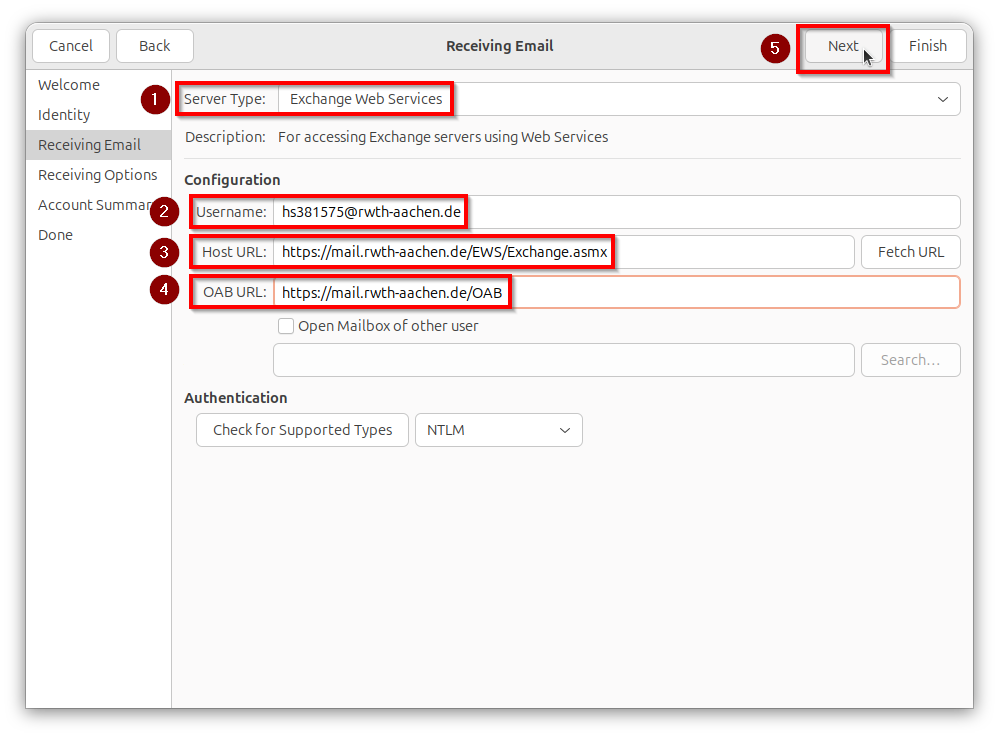Screen dimensions: 999x737
Task: Expand the Server Type list via its chevron arrow
Action: click(941, 99)
